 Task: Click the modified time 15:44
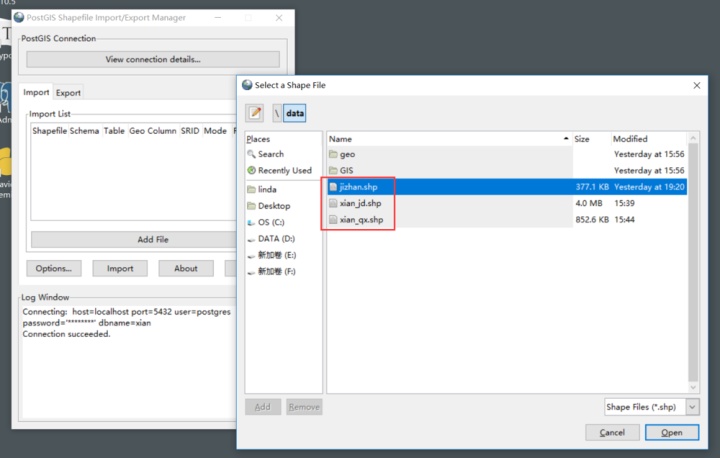(624, 220)
